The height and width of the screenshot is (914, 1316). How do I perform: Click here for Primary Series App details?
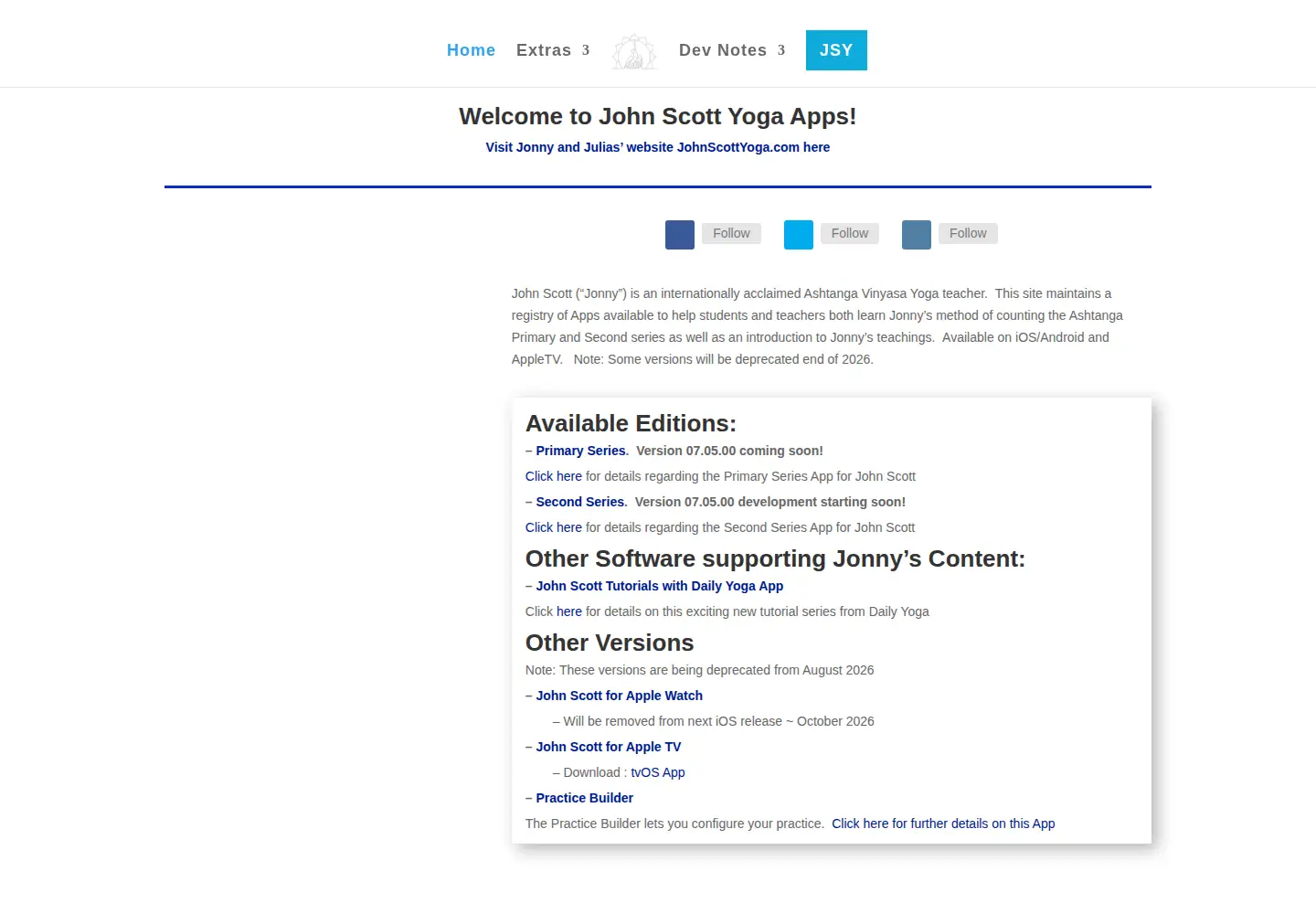click(554, 476)
